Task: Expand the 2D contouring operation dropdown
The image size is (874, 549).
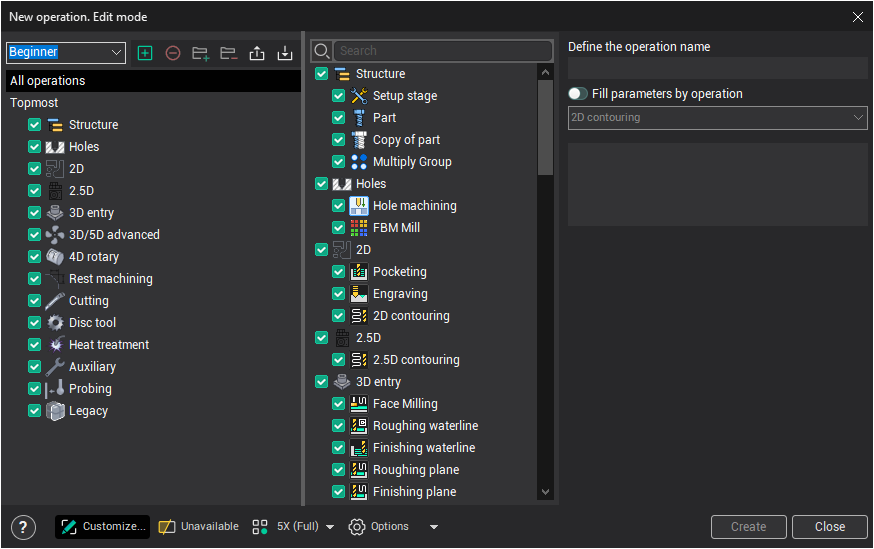Action: pos(717,118)
